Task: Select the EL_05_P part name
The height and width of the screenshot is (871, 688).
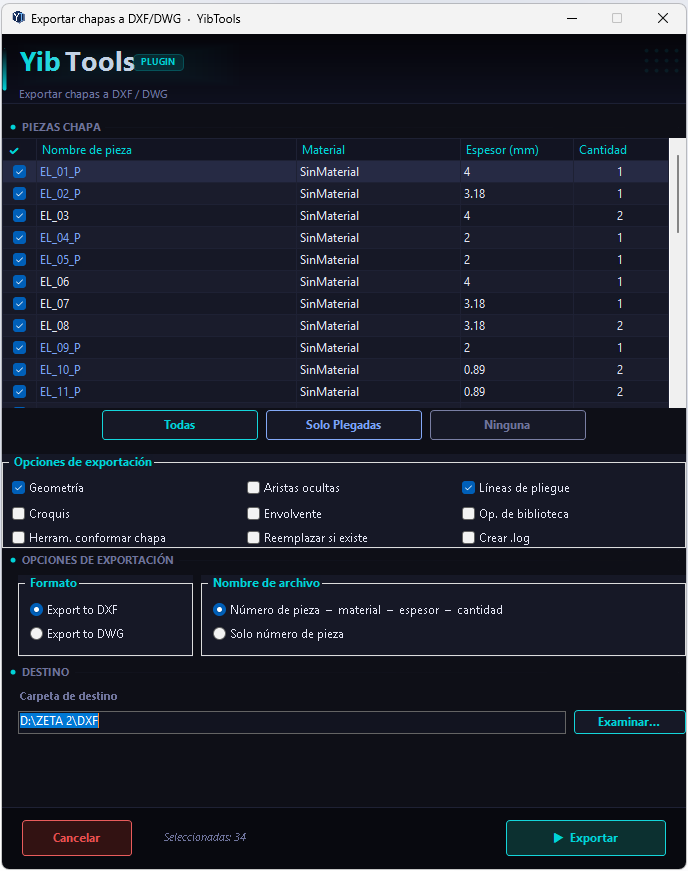Action: click(x=60, y=259)
